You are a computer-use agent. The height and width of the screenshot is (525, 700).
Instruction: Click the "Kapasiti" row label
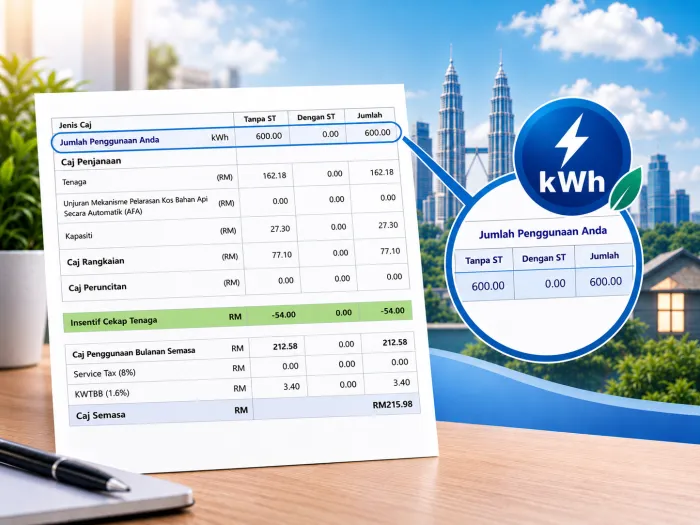tap(79, 236)
